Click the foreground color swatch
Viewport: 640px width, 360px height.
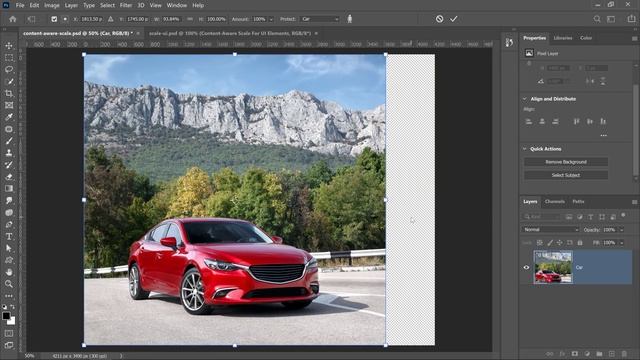point(6,316)
